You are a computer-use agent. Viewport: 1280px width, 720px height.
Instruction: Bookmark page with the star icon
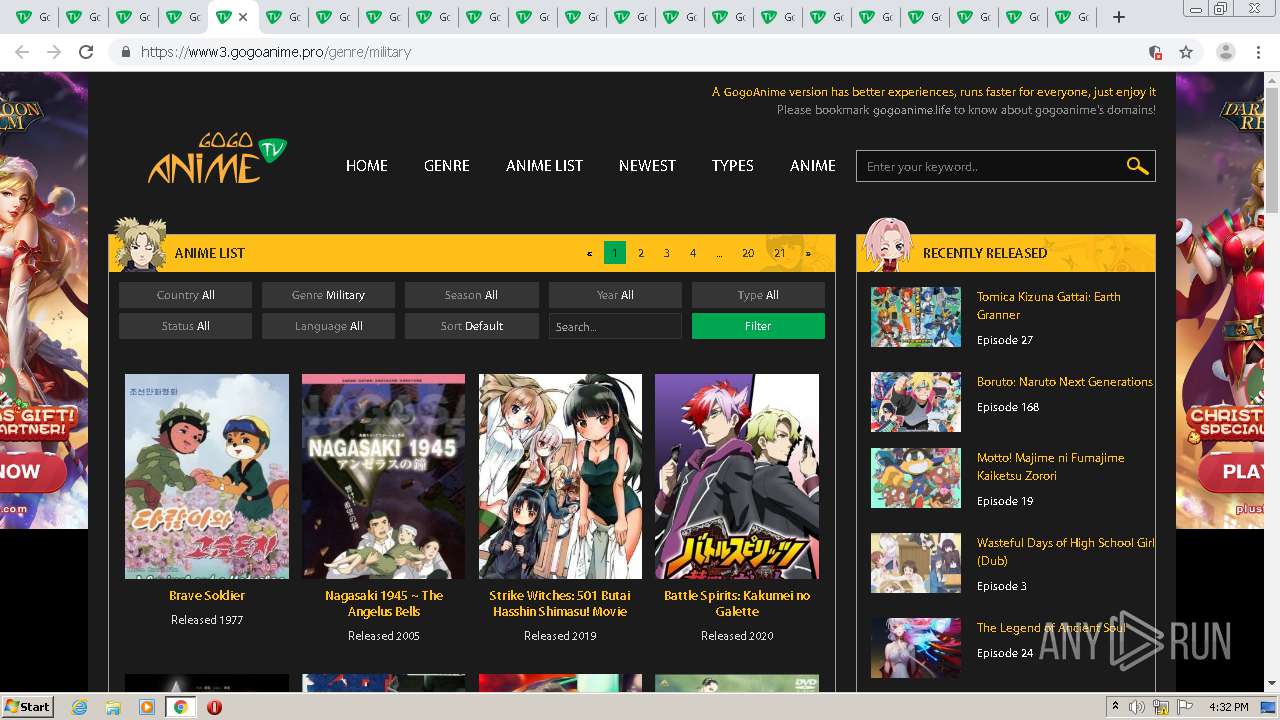1186,52
